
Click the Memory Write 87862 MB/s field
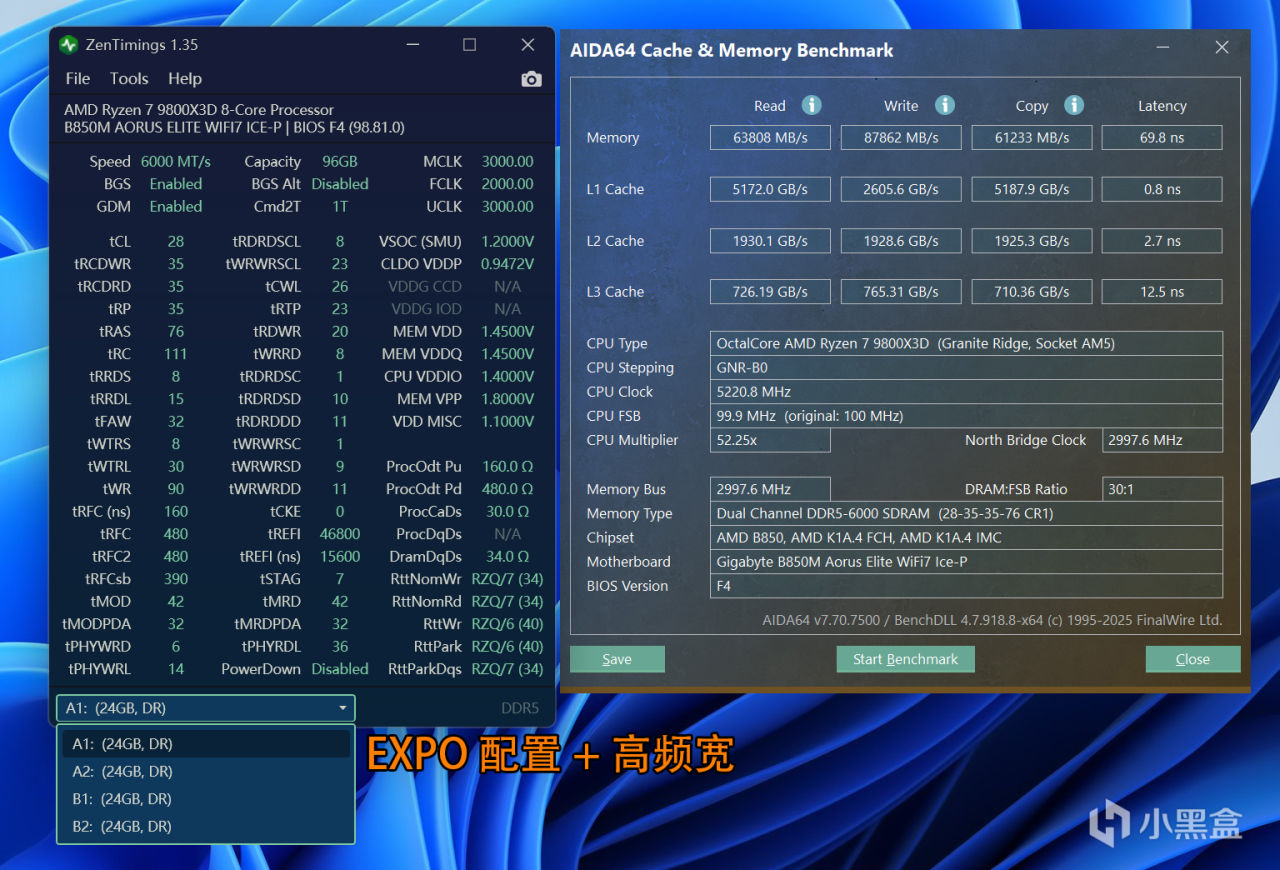pos(901,138)
